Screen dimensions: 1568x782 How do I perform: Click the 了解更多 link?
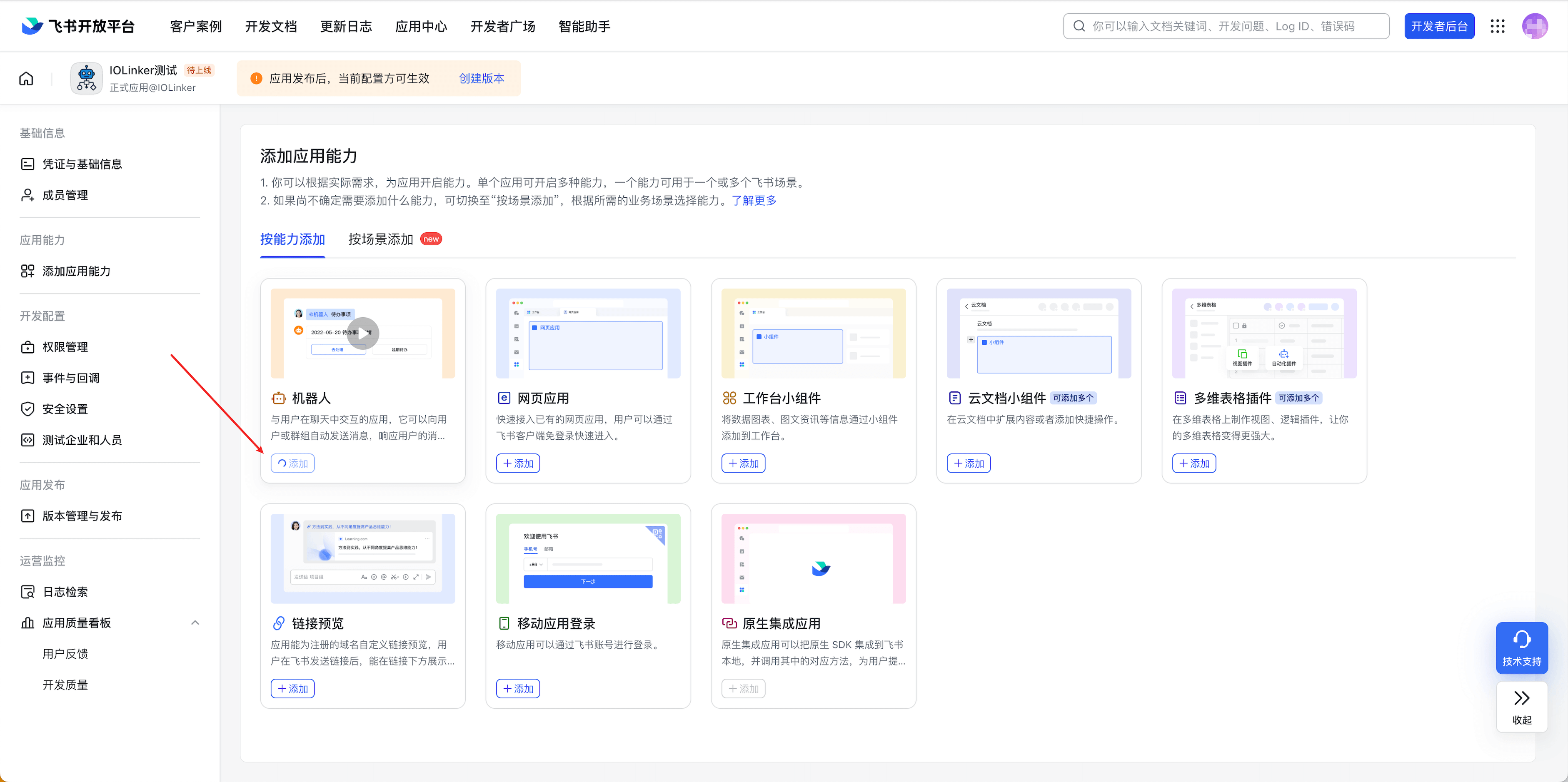[754, 200]
